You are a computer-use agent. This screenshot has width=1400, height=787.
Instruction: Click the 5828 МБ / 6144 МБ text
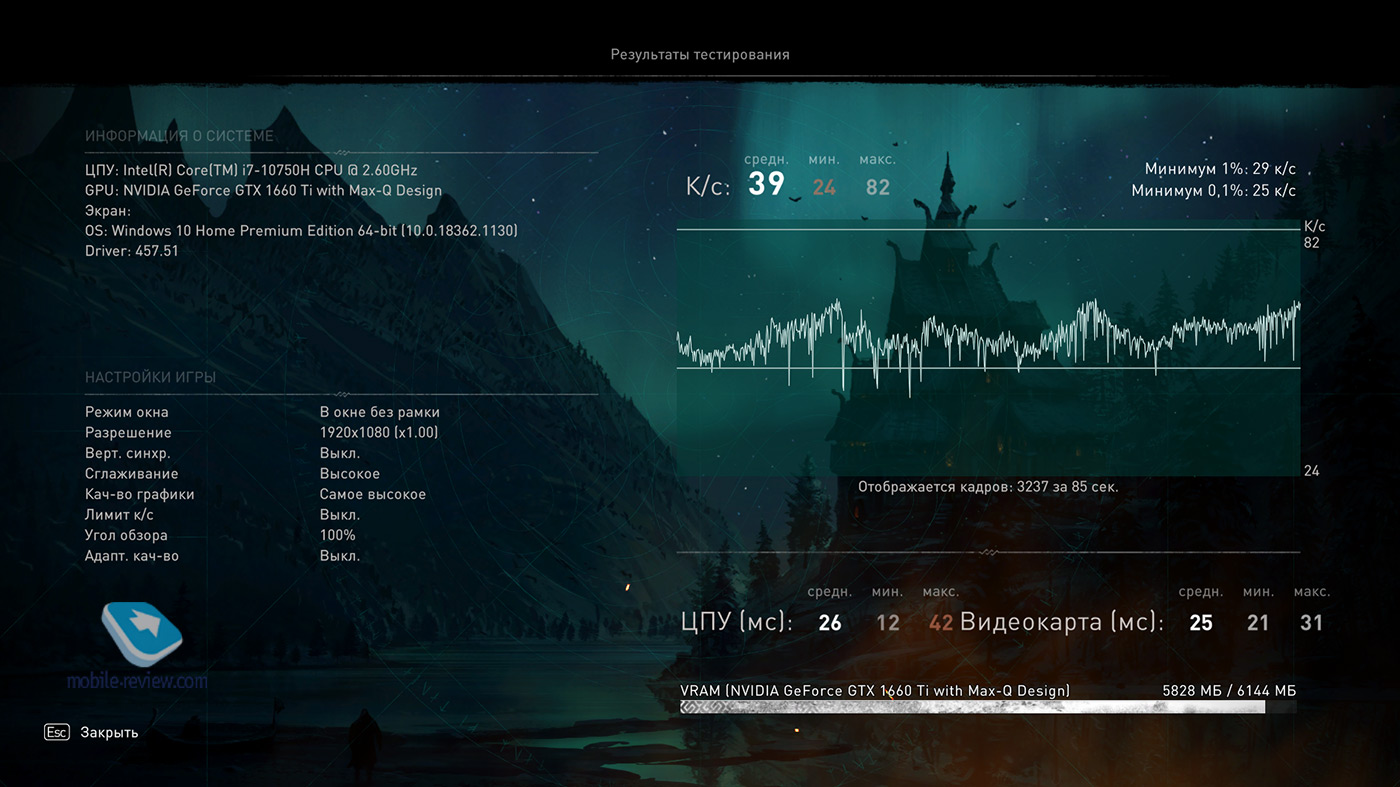1229,691
